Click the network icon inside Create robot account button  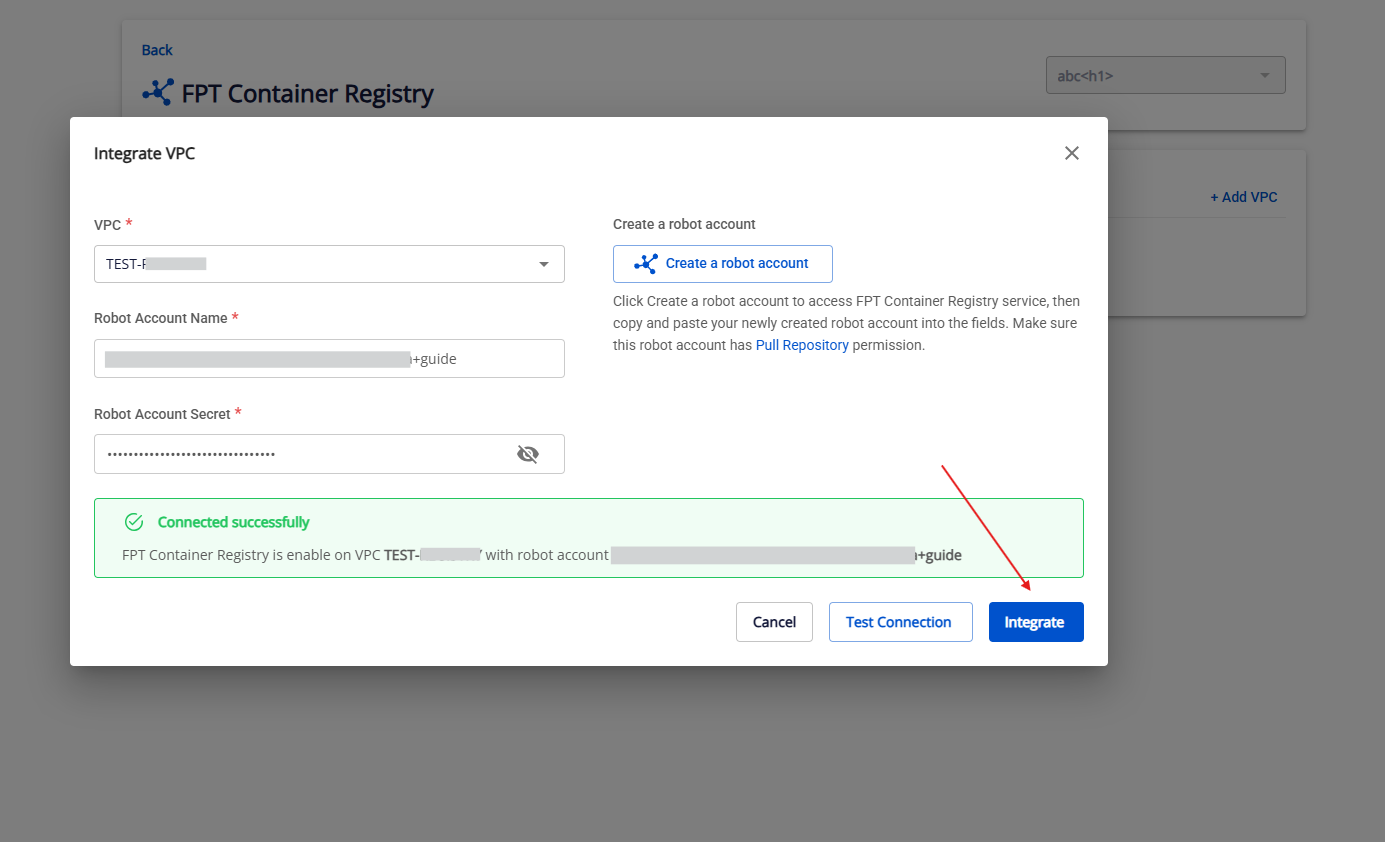[646, 264]
